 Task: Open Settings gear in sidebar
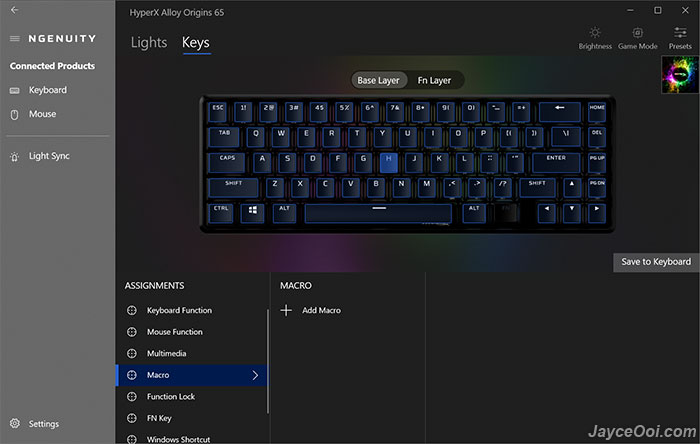click(x=15, y=423)
